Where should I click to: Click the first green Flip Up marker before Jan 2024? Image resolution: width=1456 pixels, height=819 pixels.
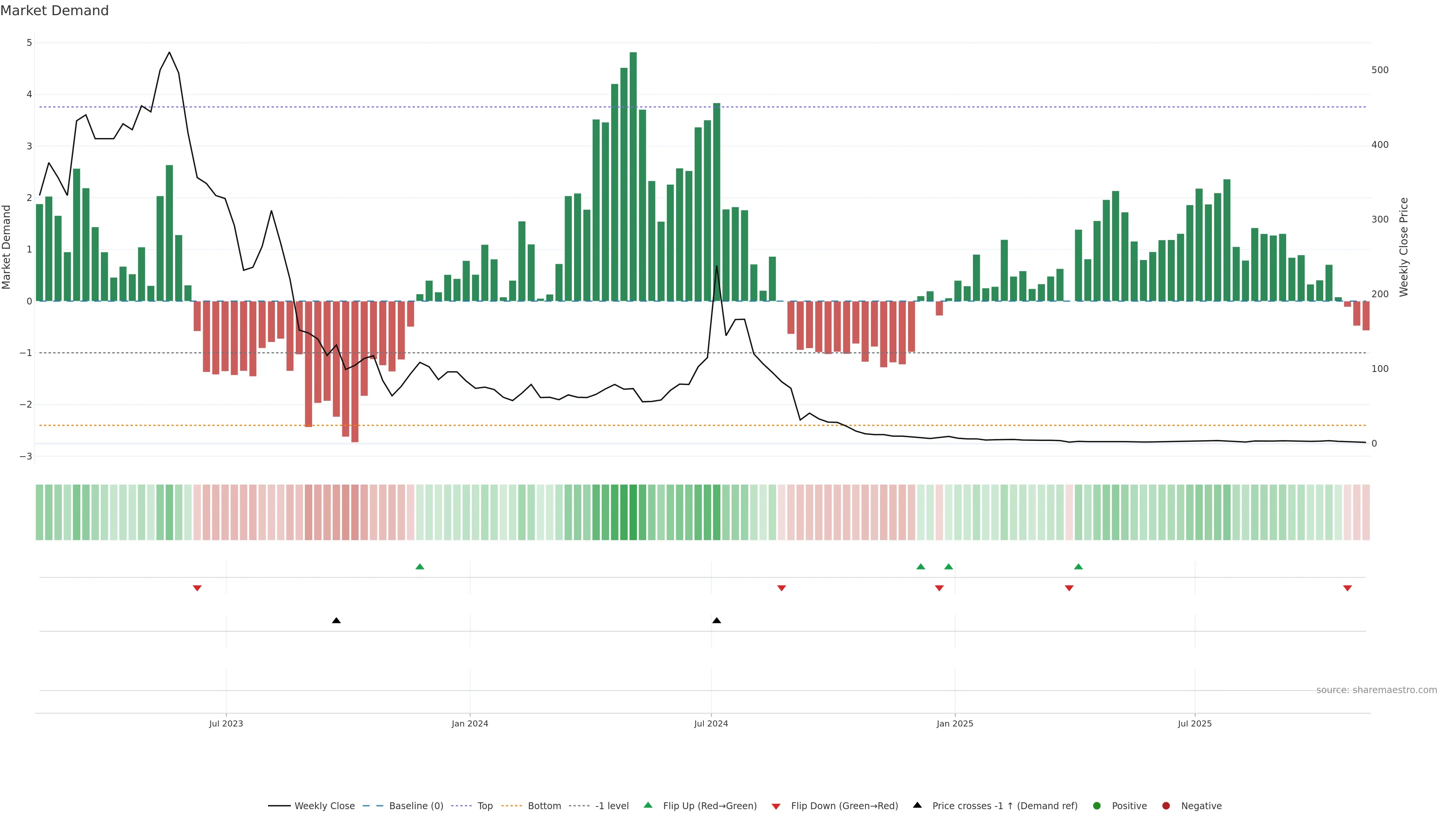pos(419,566)
